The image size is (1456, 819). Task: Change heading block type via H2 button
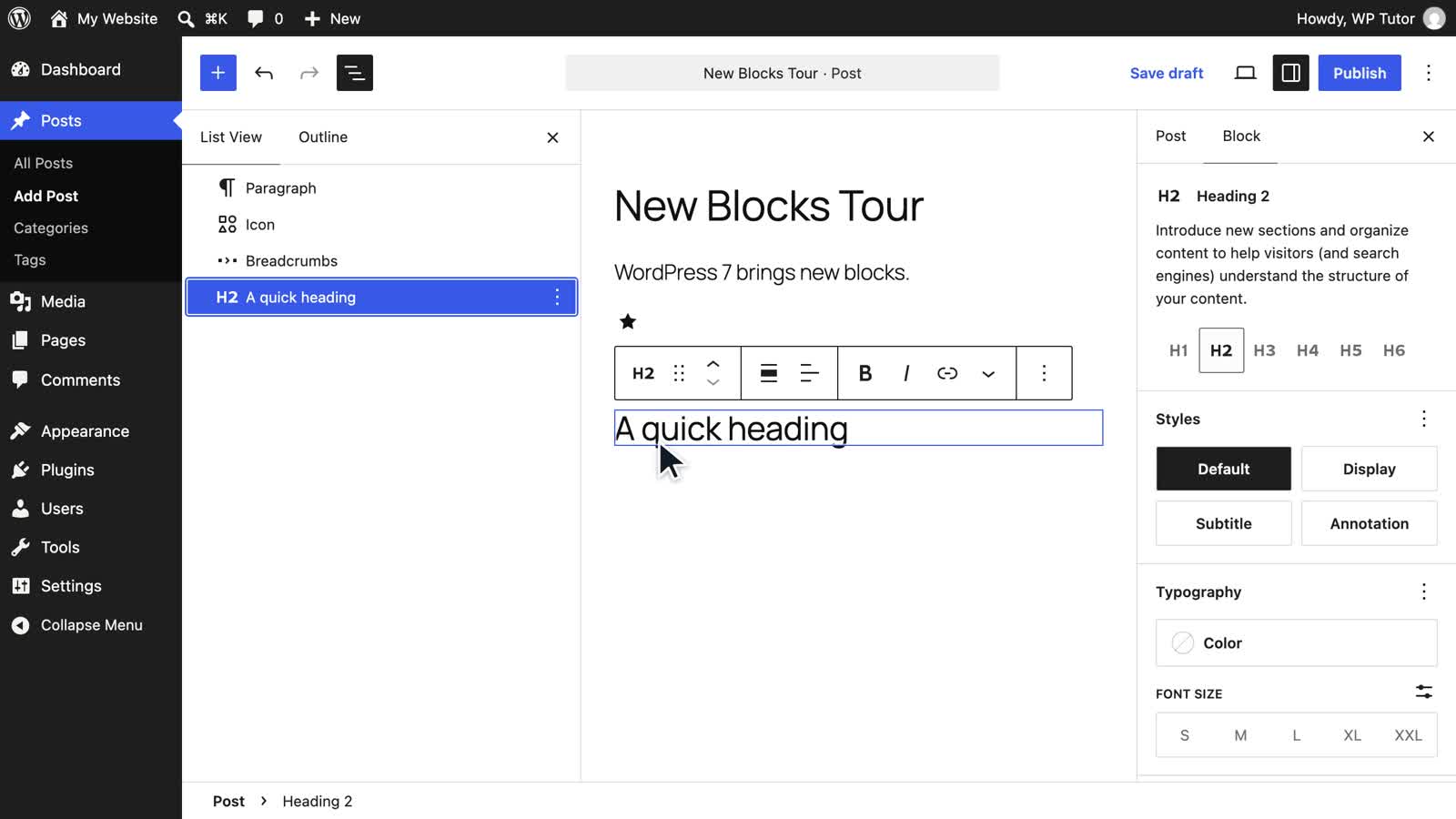[643, 373]
